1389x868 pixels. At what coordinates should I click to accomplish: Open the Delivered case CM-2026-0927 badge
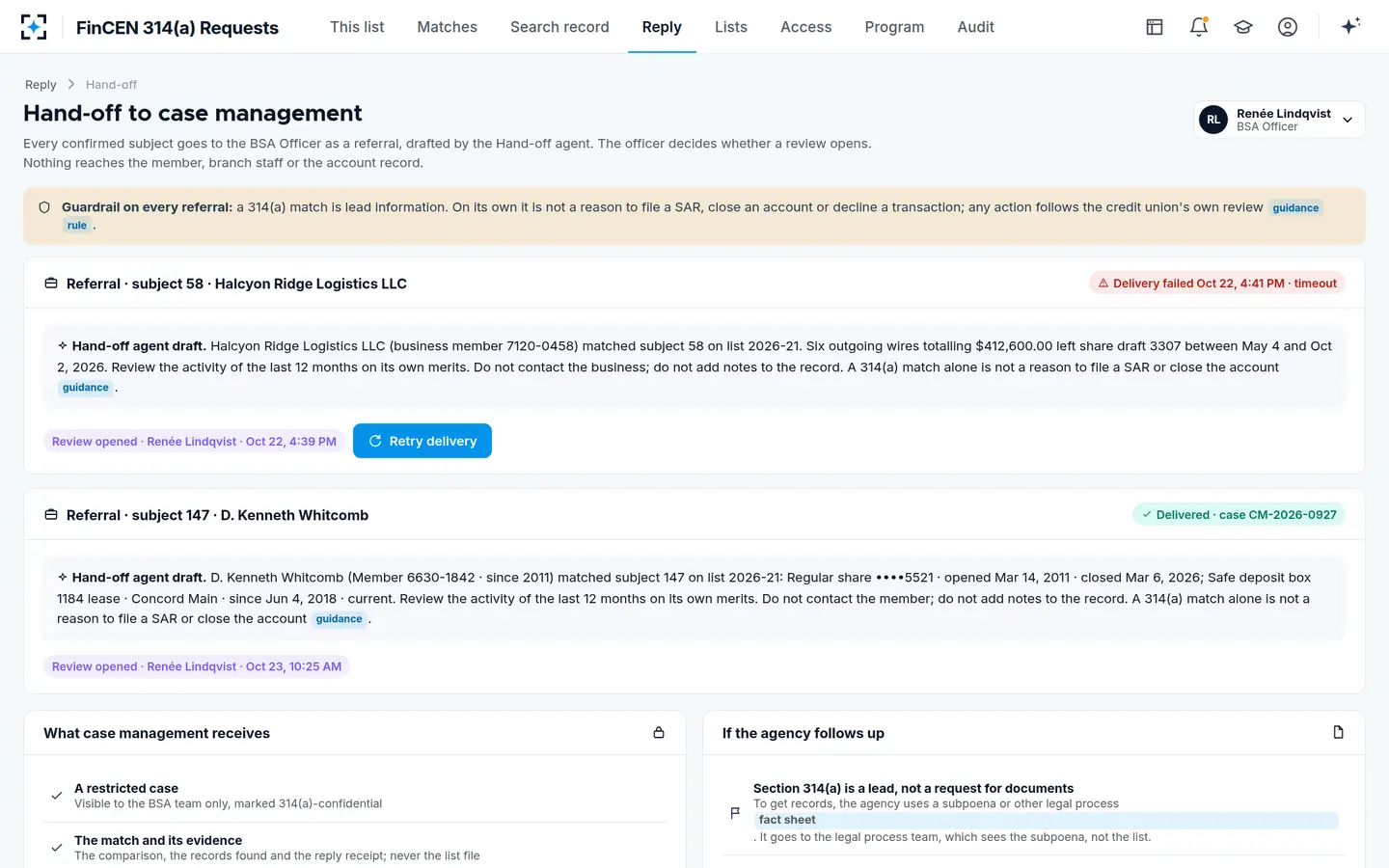pyautogui.click(x=1239, y=515)
